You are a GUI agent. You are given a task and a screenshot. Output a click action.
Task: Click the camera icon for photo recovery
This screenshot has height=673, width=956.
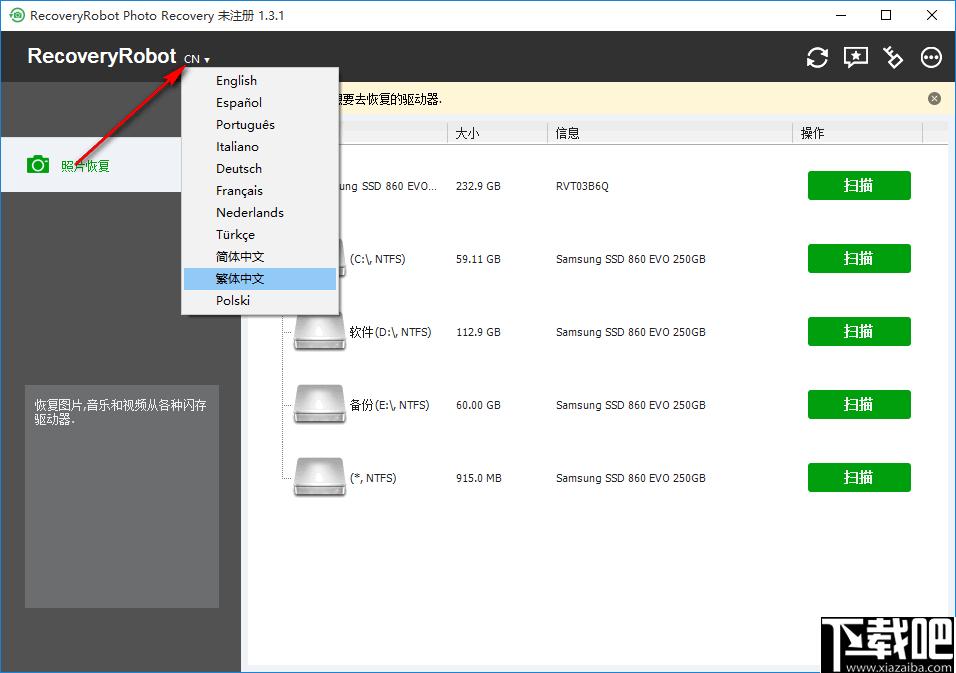tap(38, 165)
